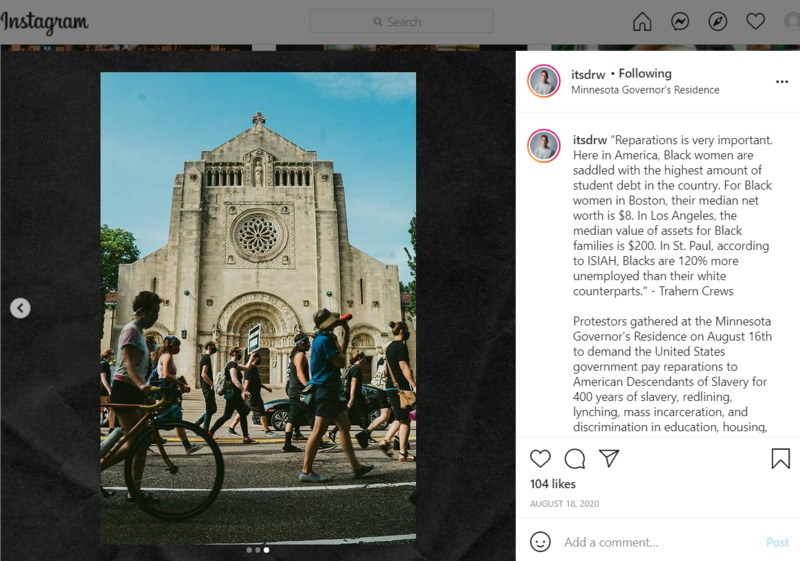Open the three-dot post options menu
This screenshot has width=800, height=561.
(x=781, y=82)
